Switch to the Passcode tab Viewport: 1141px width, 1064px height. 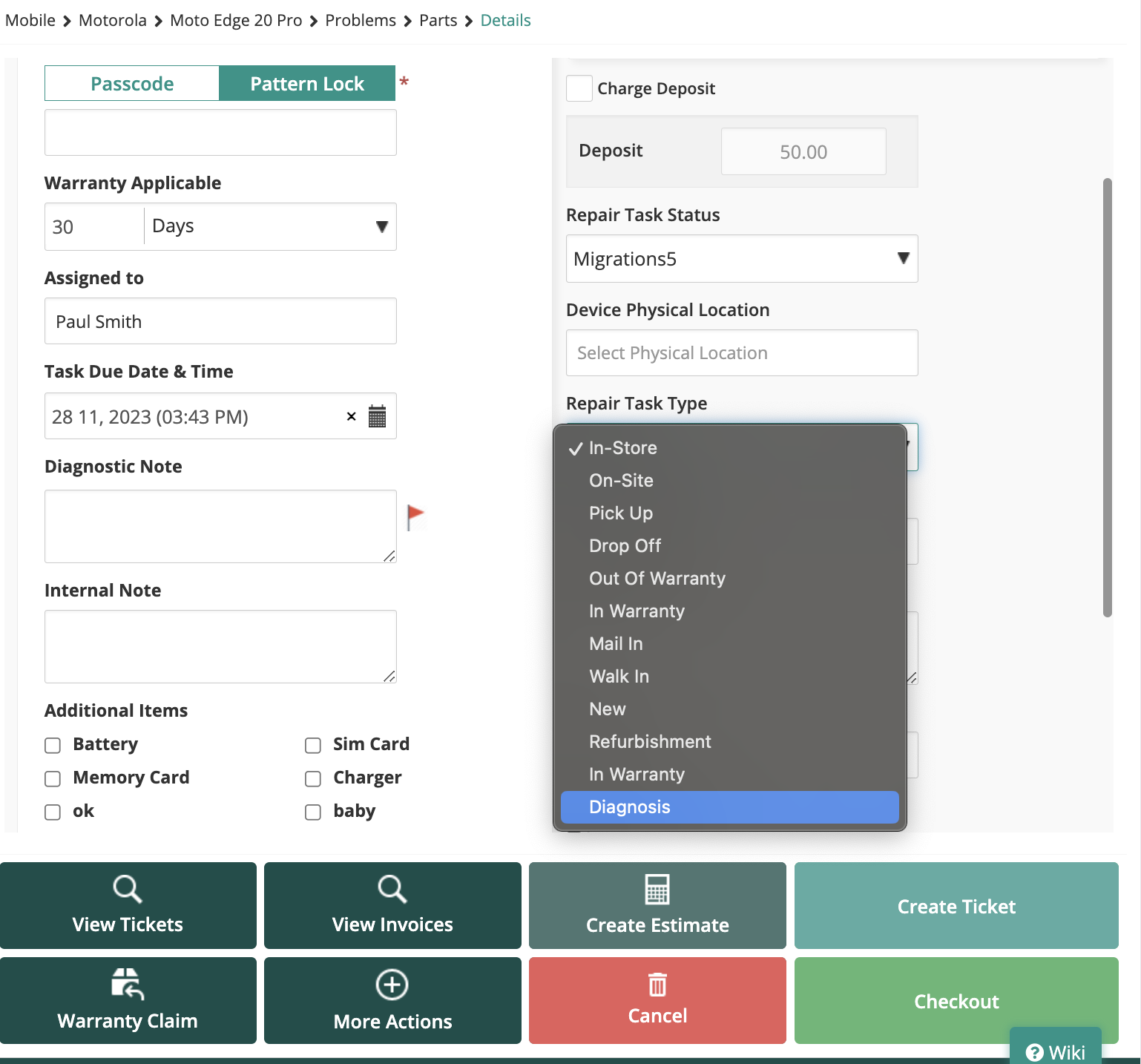(x=132, y=83)
